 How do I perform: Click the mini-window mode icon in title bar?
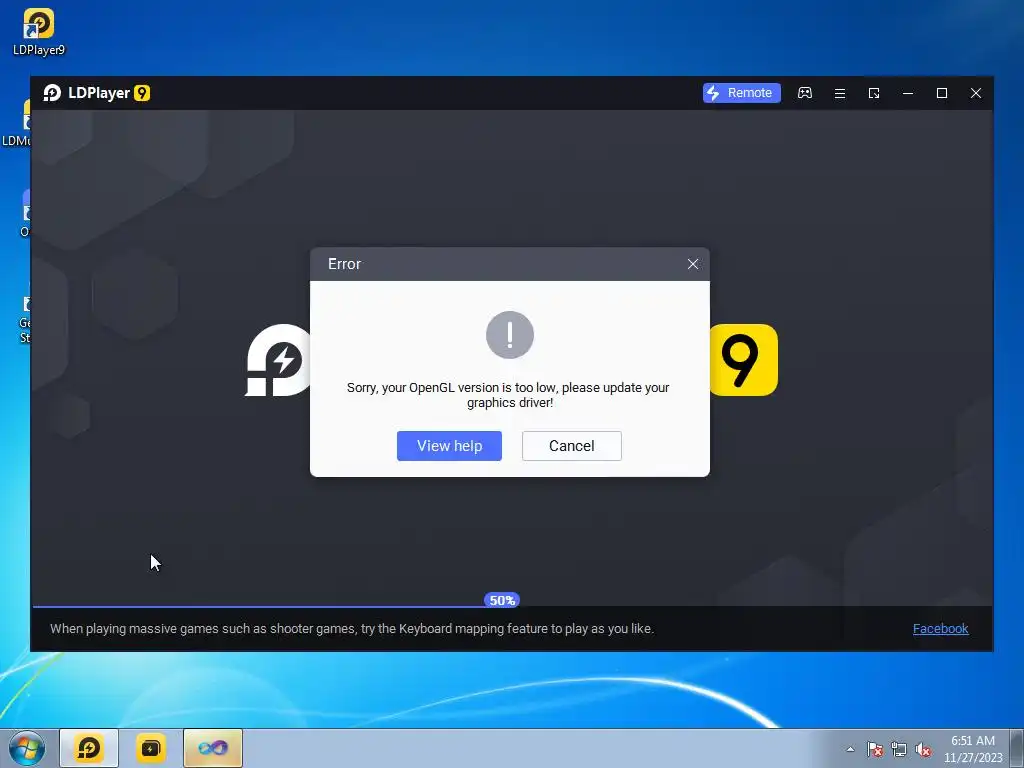click(x=874, y=93)
